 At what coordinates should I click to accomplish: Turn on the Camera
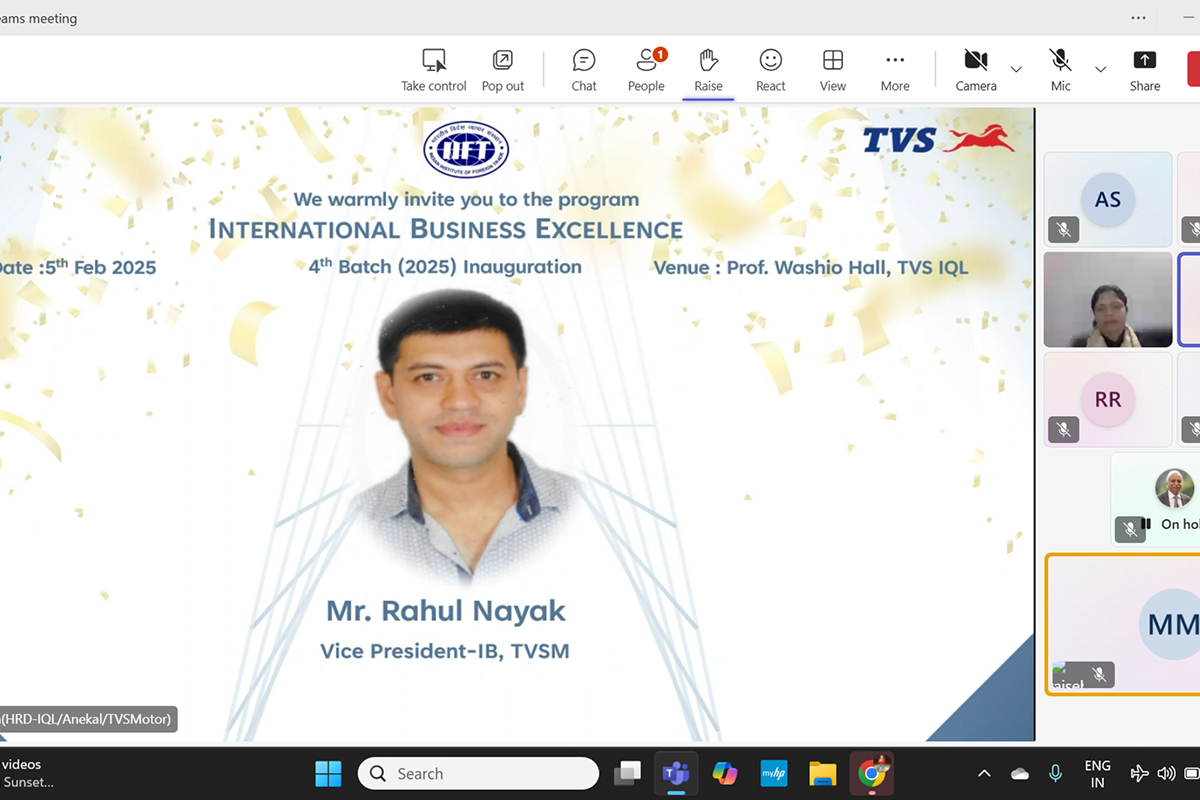tap(976, 70)
